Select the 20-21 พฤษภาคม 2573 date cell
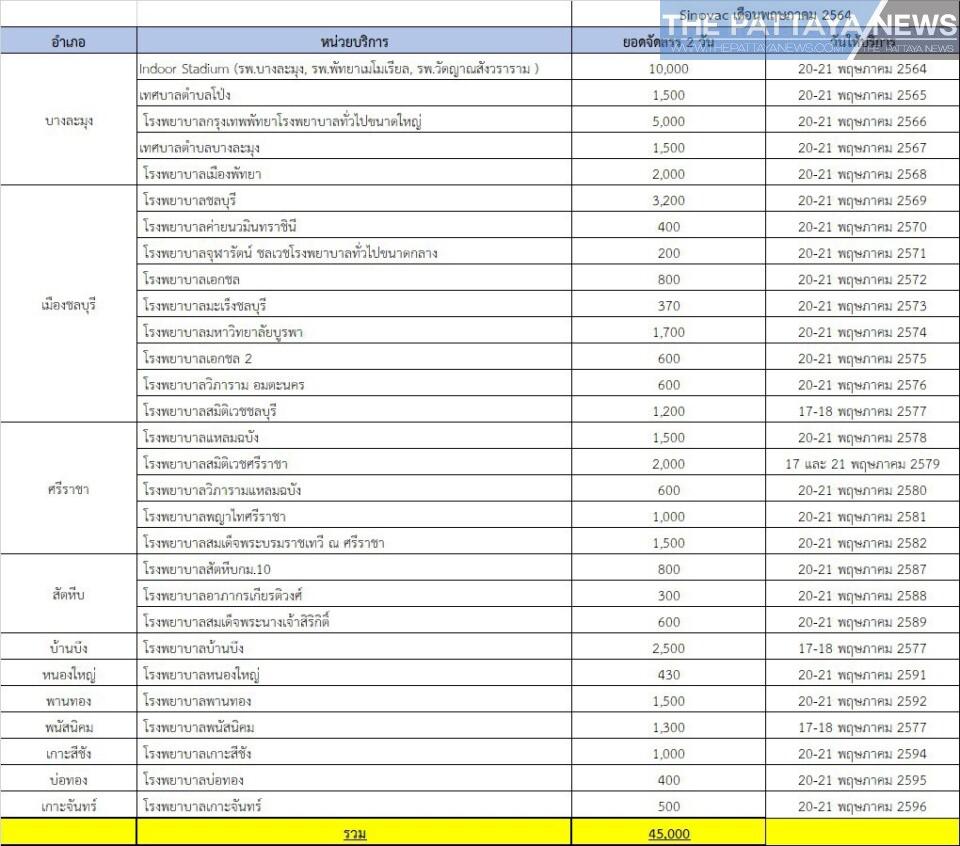Viewport: 960px width, 846px height. [862, 305]
